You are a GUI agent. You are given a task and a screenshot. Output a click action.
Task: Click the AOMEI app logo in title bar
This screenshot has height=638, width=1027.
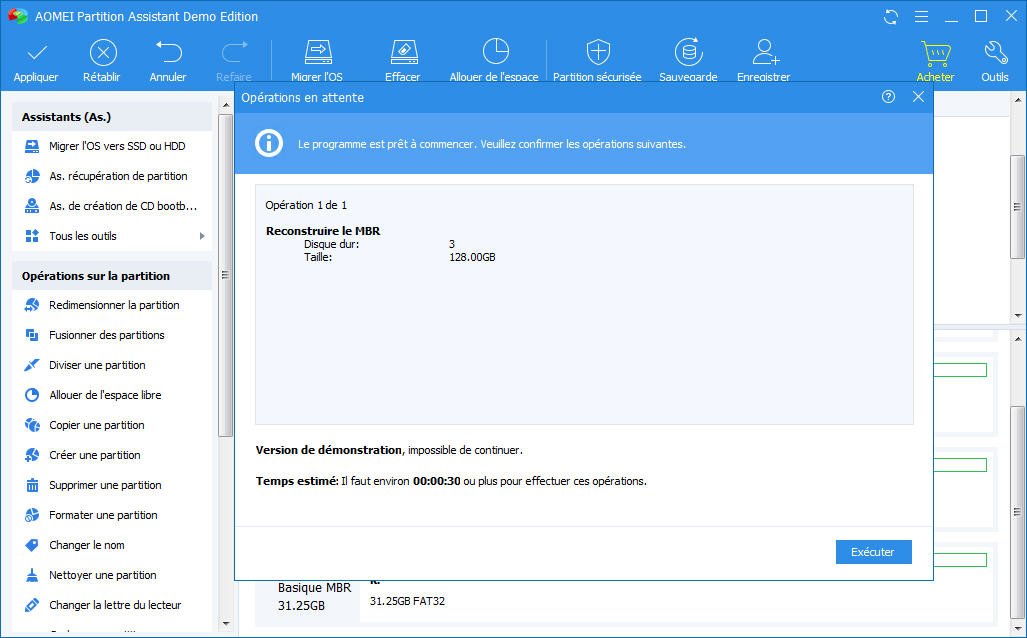click(18, 16)
